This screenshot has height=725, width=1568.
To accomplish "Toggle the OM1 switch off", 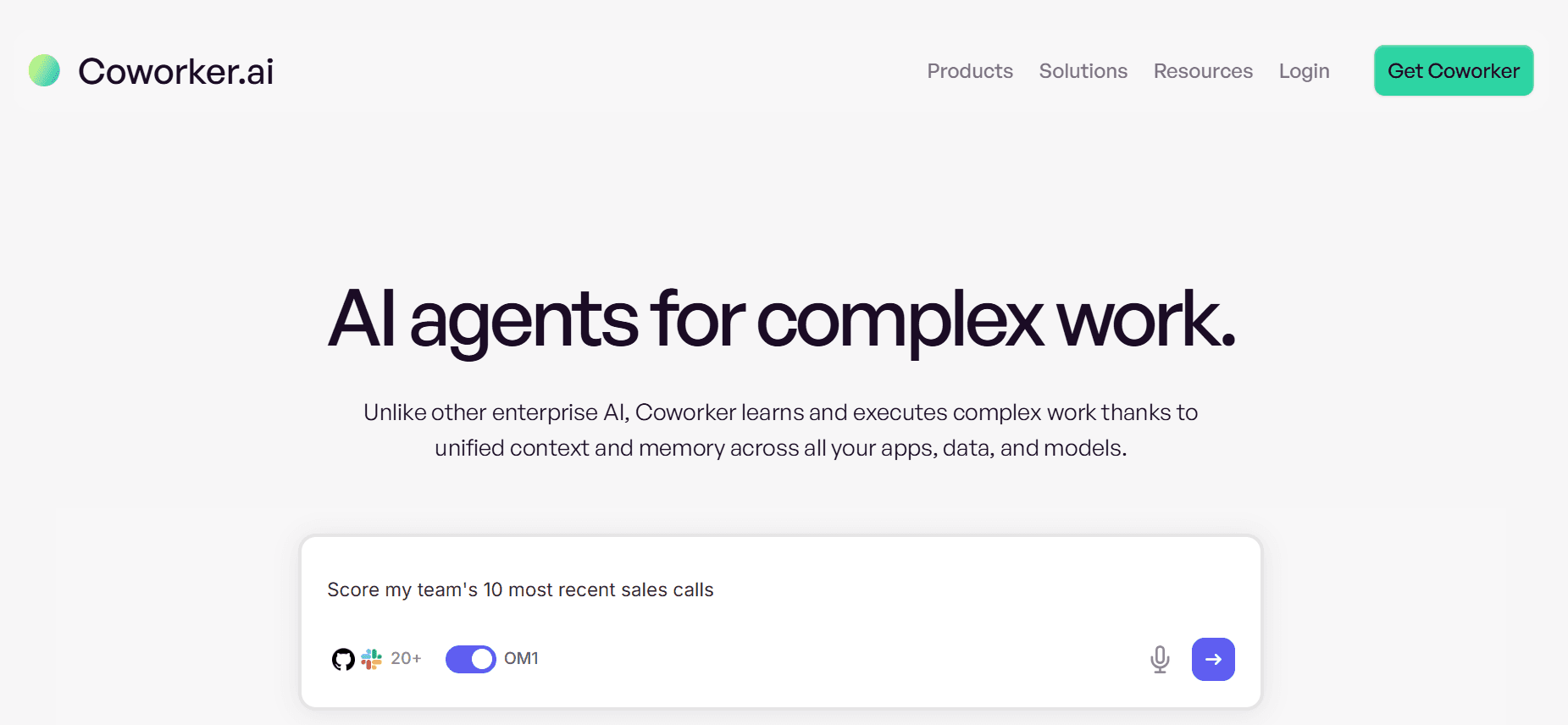I will (471, 659).
